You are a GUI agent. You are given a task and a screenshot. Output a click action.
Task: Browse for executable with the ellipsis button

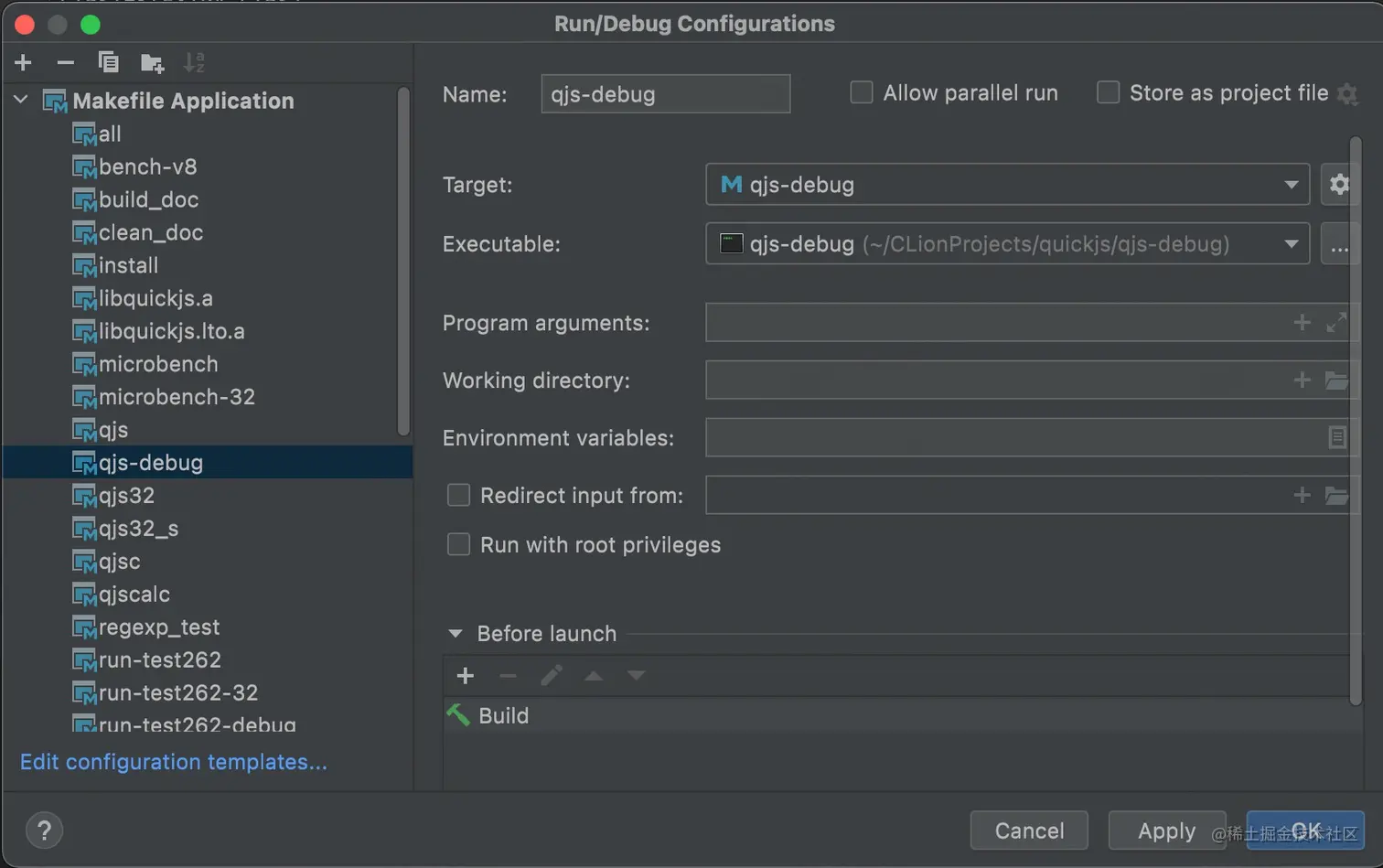[1339, 244]
